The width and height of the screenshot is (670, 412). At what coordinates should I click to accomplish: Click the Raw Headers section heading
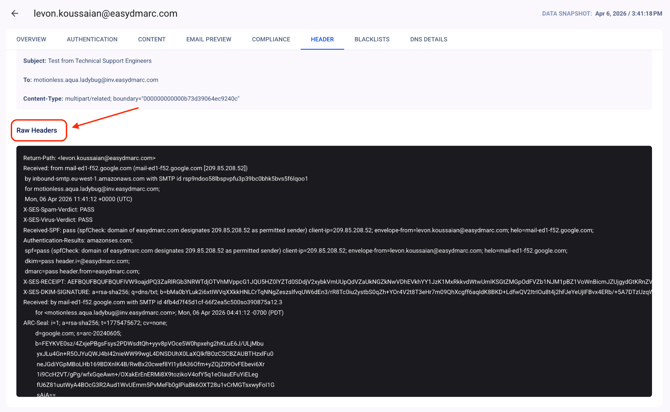tap(37, 130)
